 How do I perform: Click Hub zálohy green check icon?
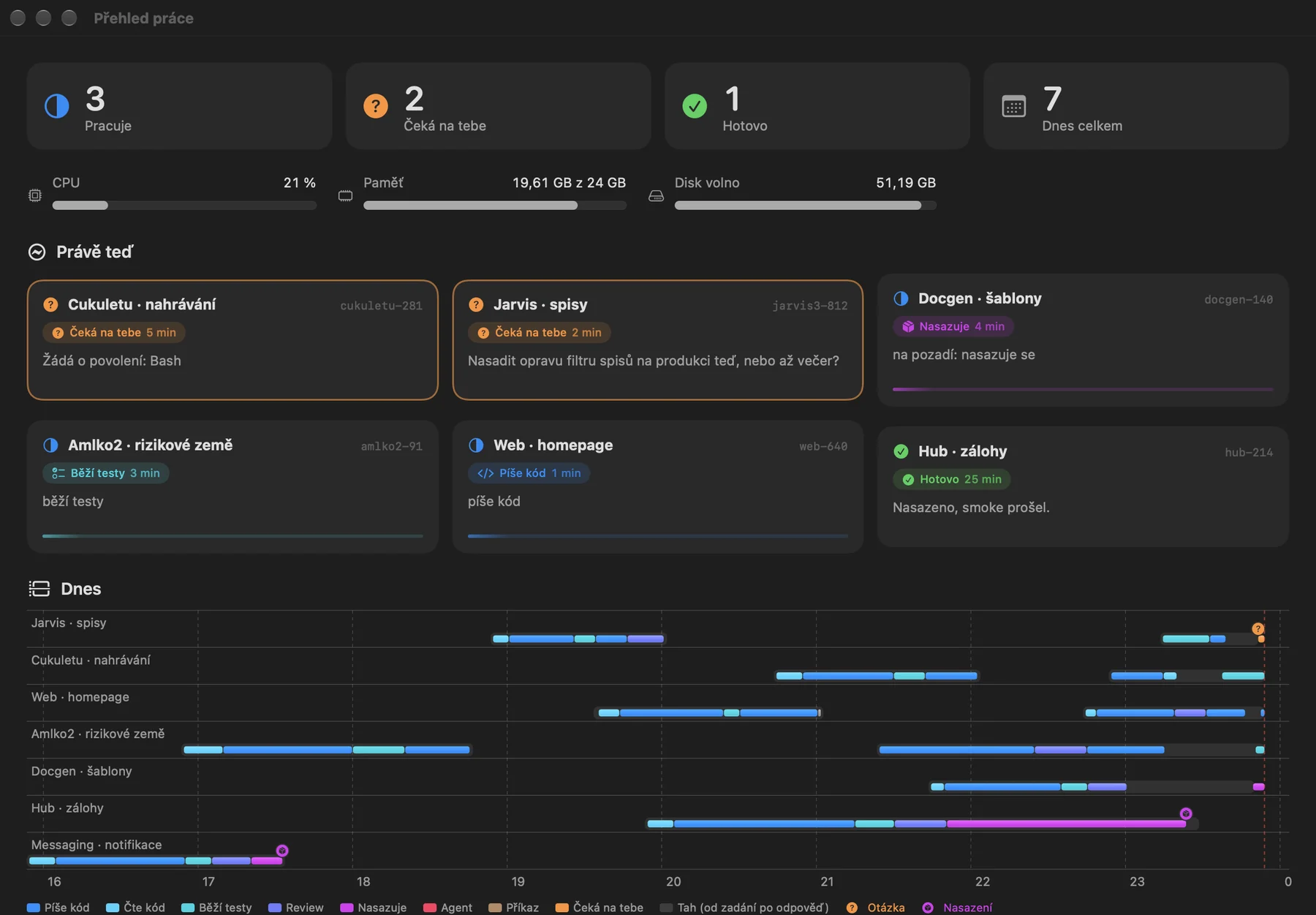(x=901, y=451)
